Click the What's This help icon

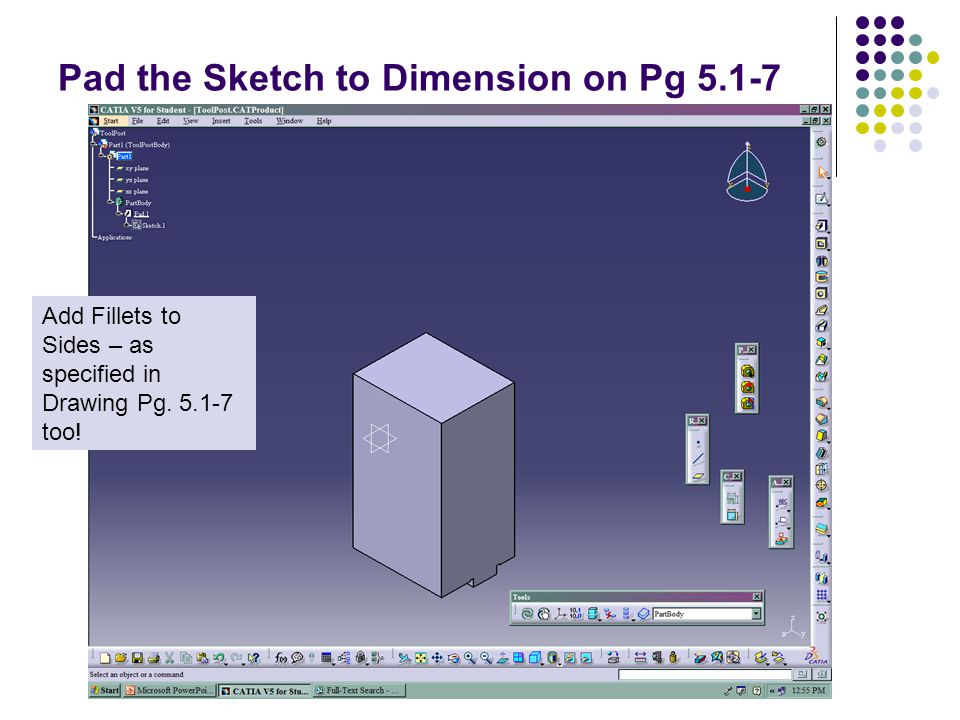pos(253,658)
